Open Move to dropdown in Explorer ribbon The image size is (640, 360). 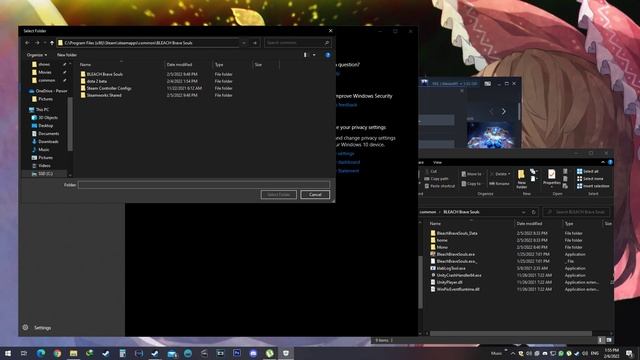(x=471, y=174)
